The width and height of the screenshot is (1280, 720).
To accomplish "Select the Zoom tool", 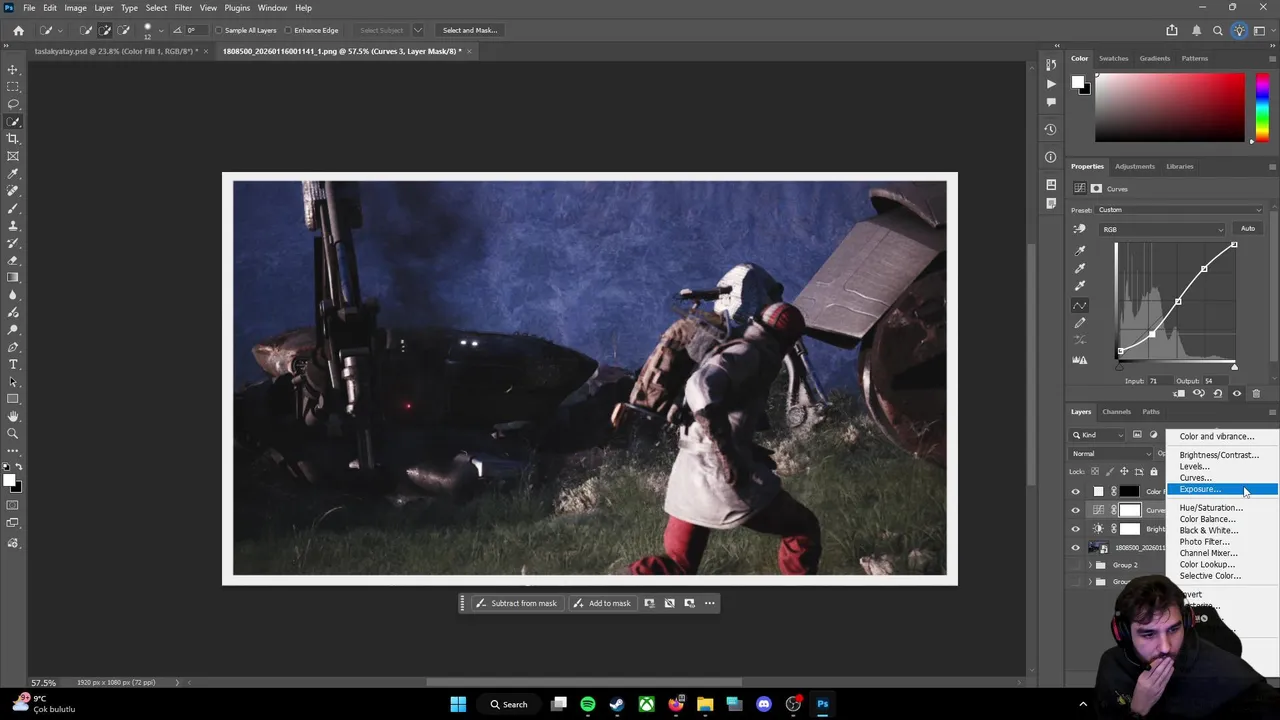I will [13, 433].
